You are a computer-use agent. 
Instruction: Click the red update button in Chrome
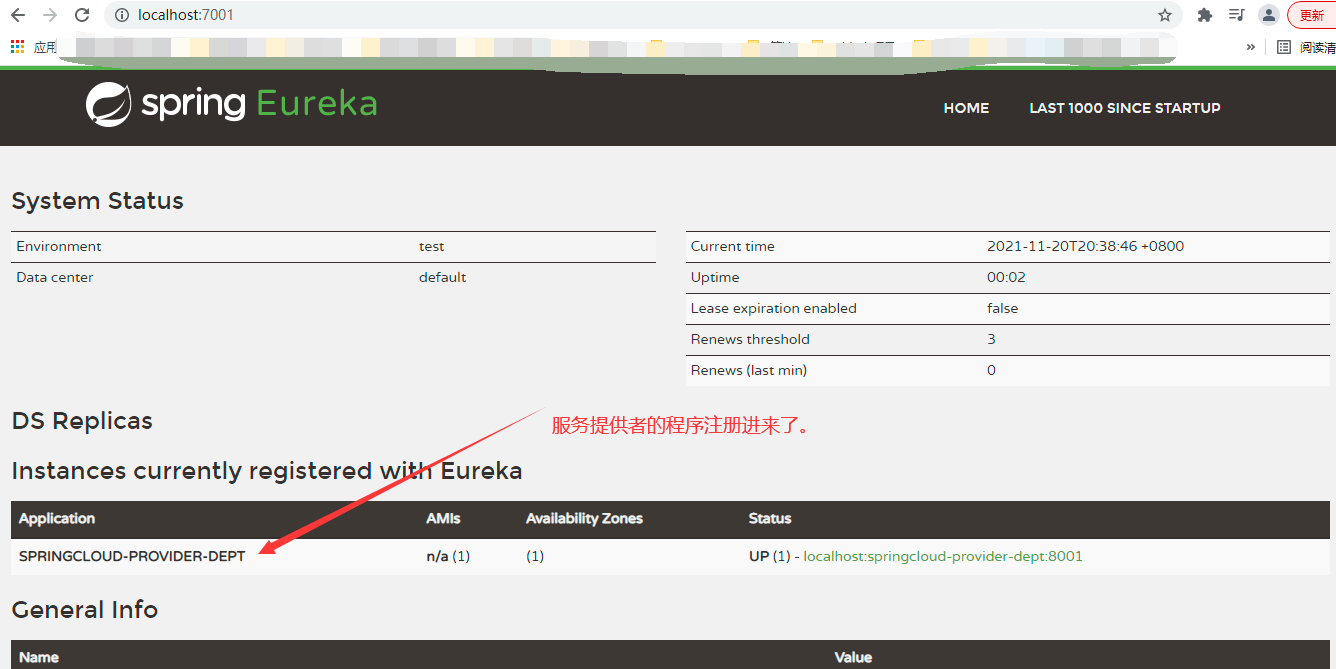(1312, 15)
